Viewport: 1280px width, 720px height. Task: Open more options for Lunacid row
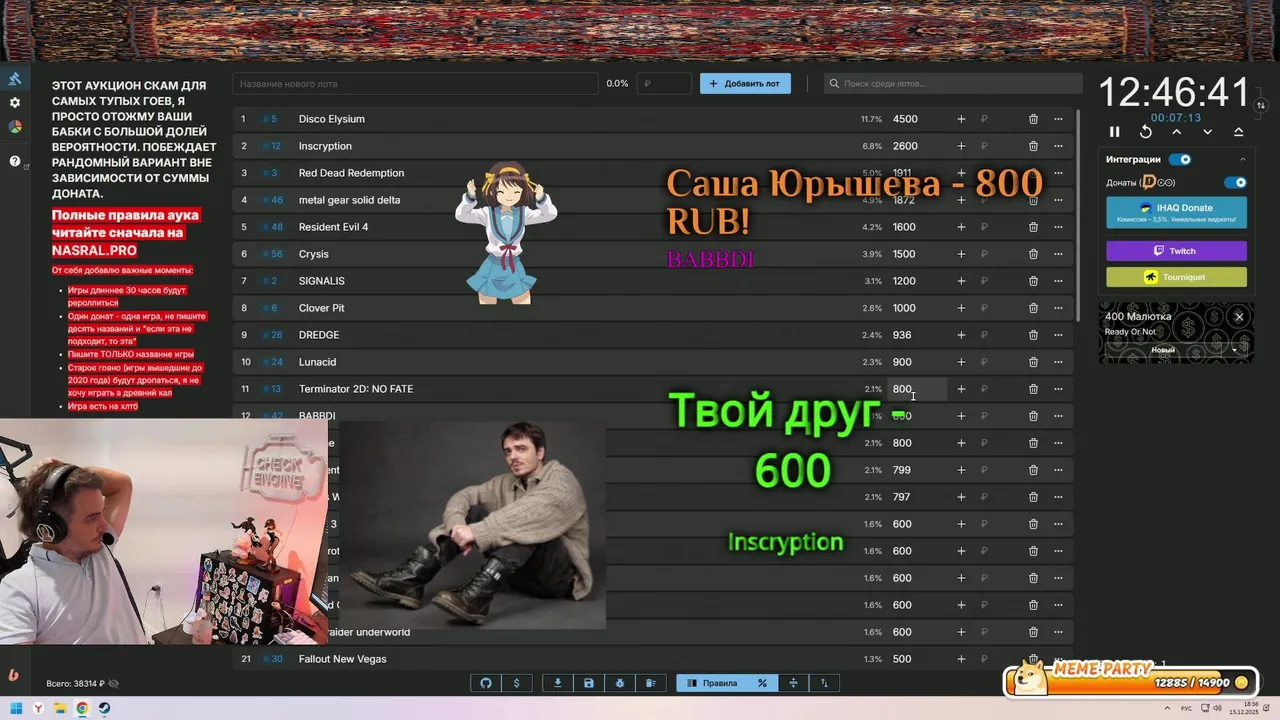1058,362
